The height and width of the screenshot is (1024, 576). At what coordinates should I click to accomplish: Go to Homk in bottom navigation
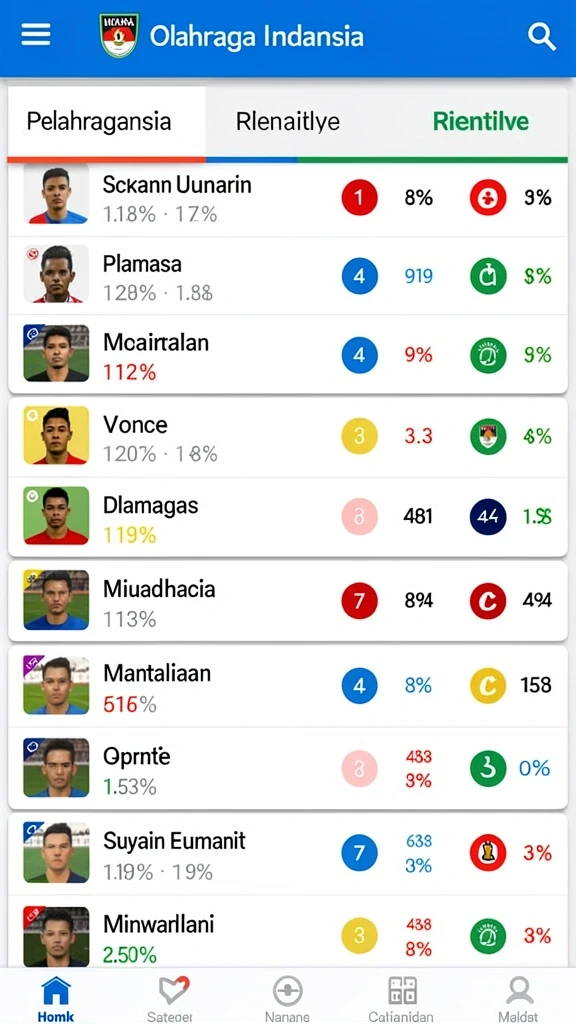[x=56, y=999]
